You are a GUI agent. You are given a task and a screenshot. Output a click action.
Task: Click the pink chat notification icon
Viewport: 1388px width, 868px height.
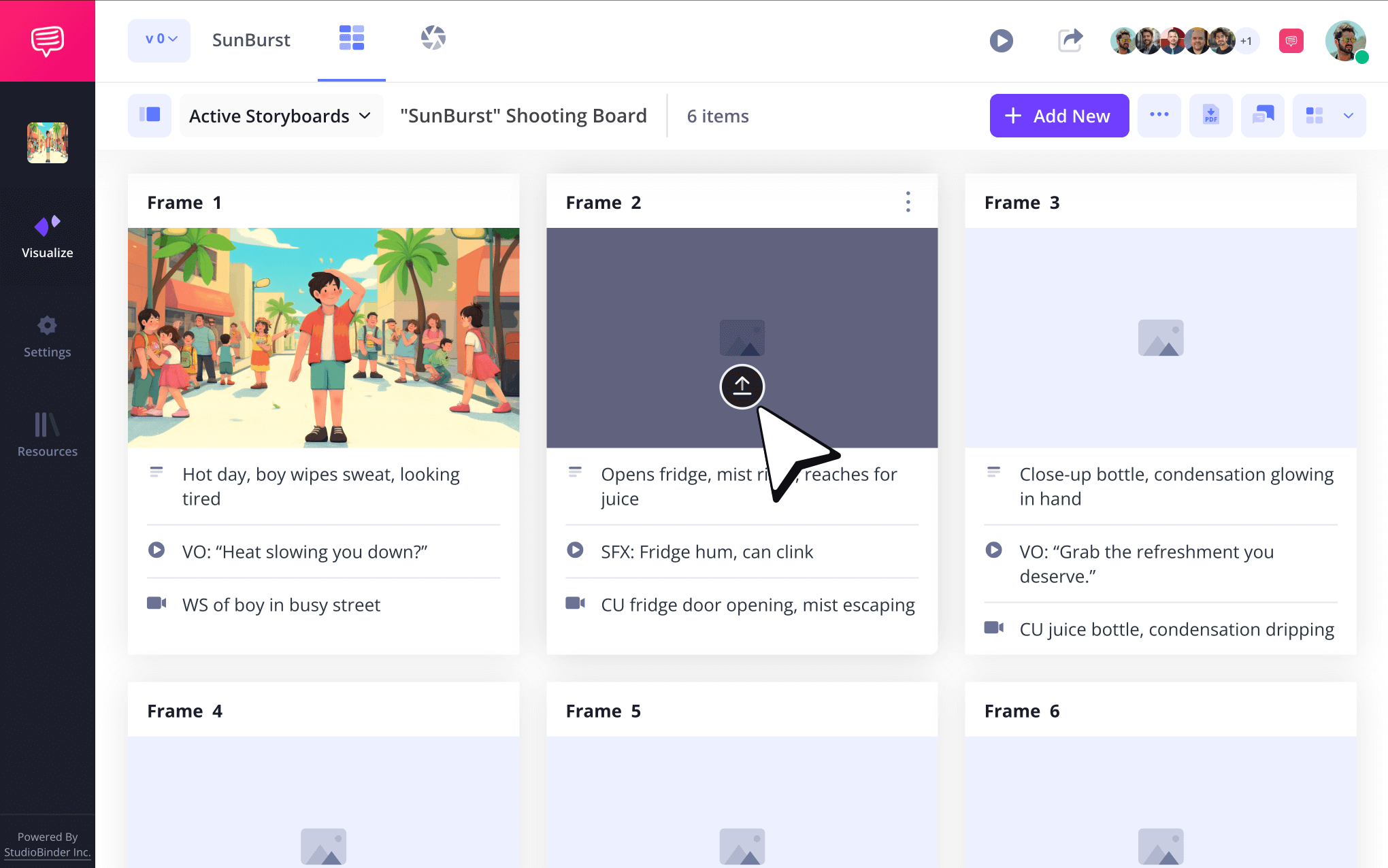coord(1291,41)
